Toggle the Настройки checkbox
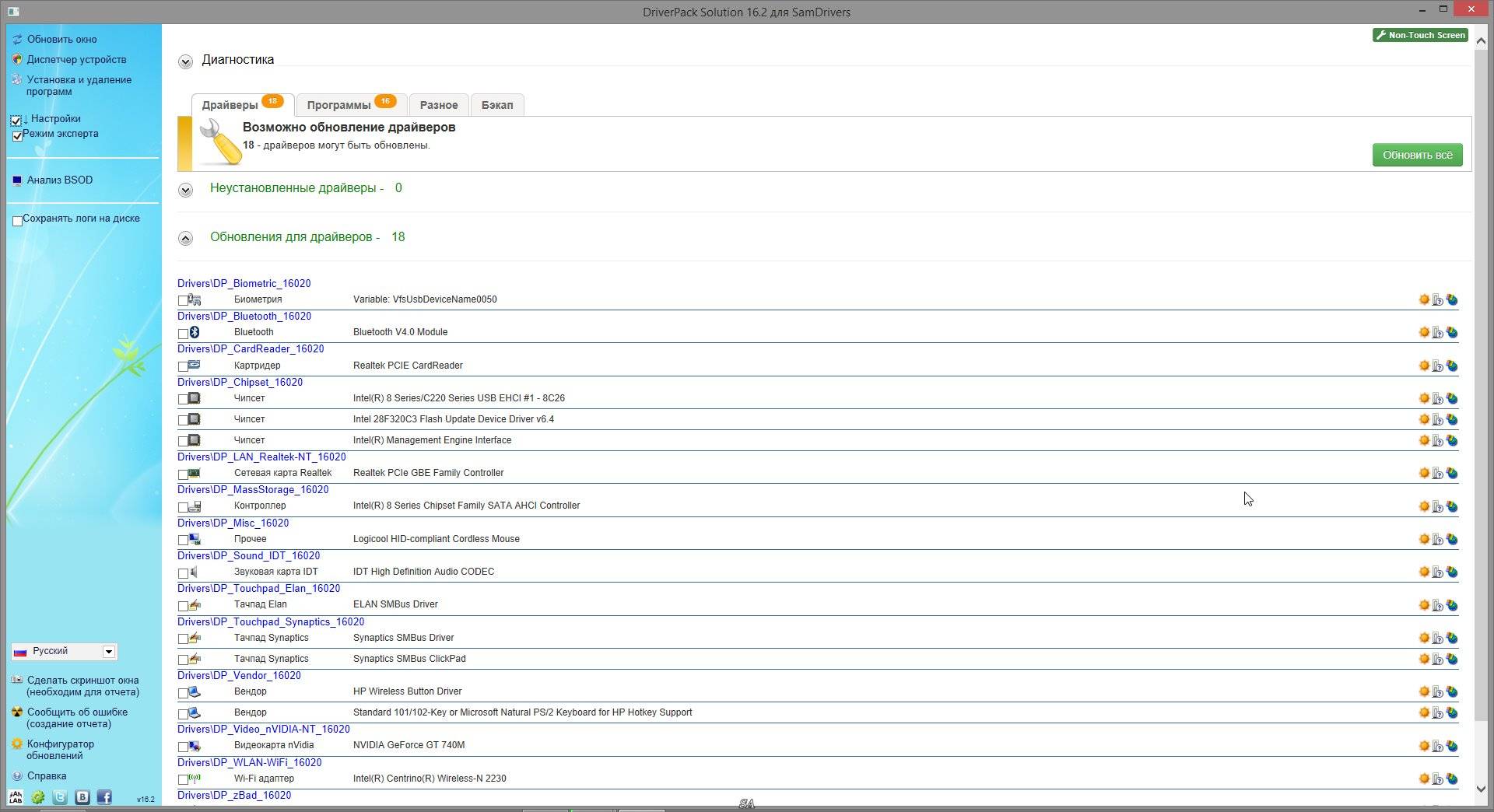 16,121
